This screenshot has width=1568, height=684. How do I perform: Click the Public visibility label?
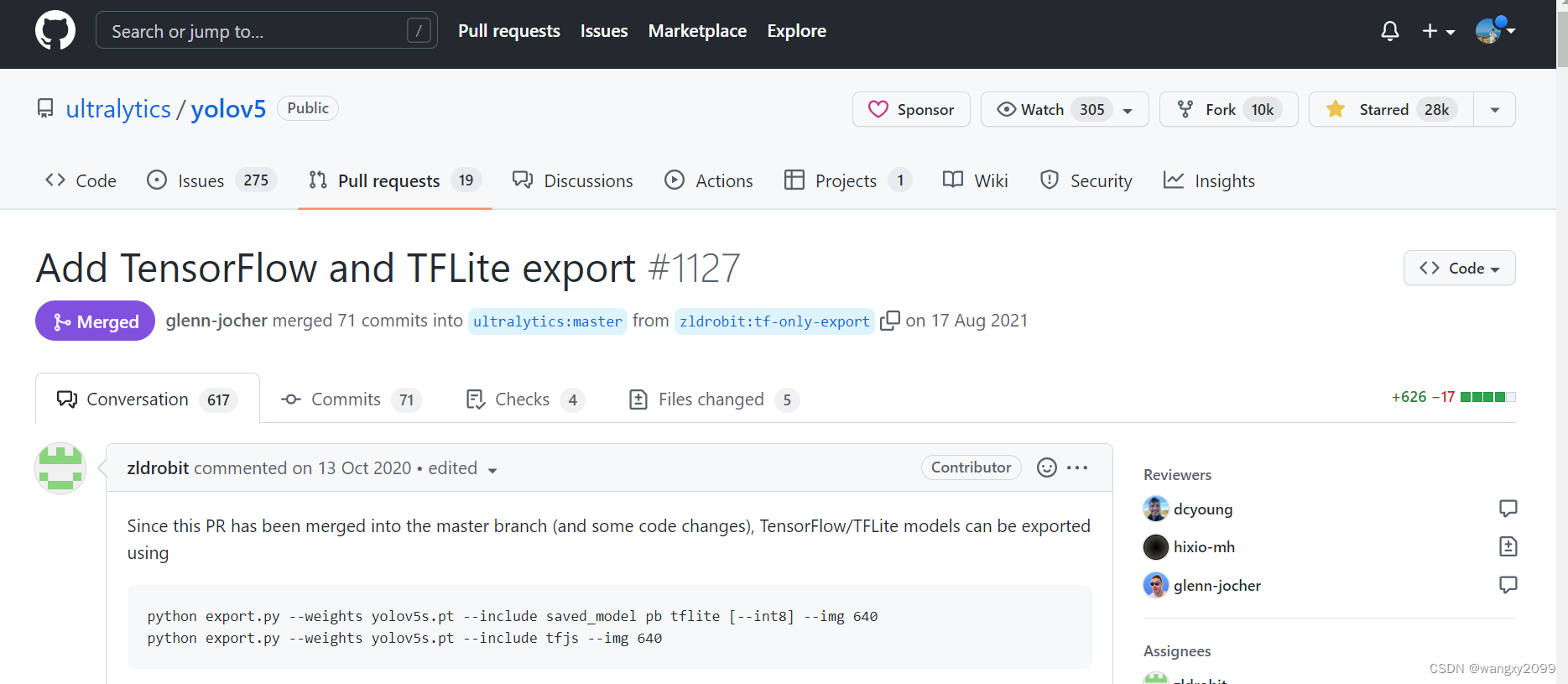click(308, 108)
